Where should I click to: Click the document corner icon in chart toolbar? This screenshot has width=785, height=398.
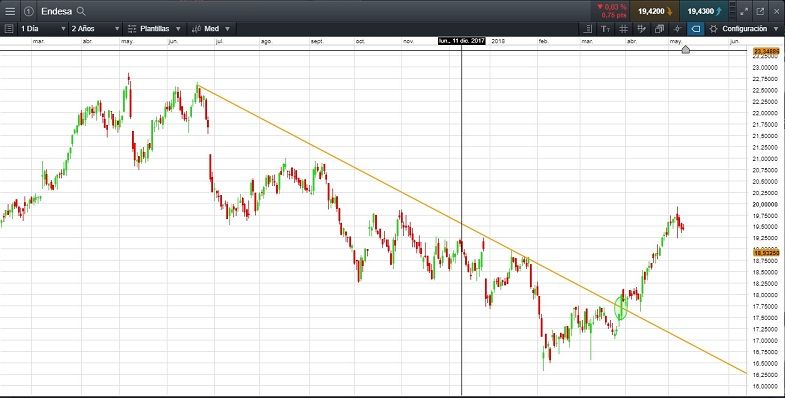(x=588, y=29)
